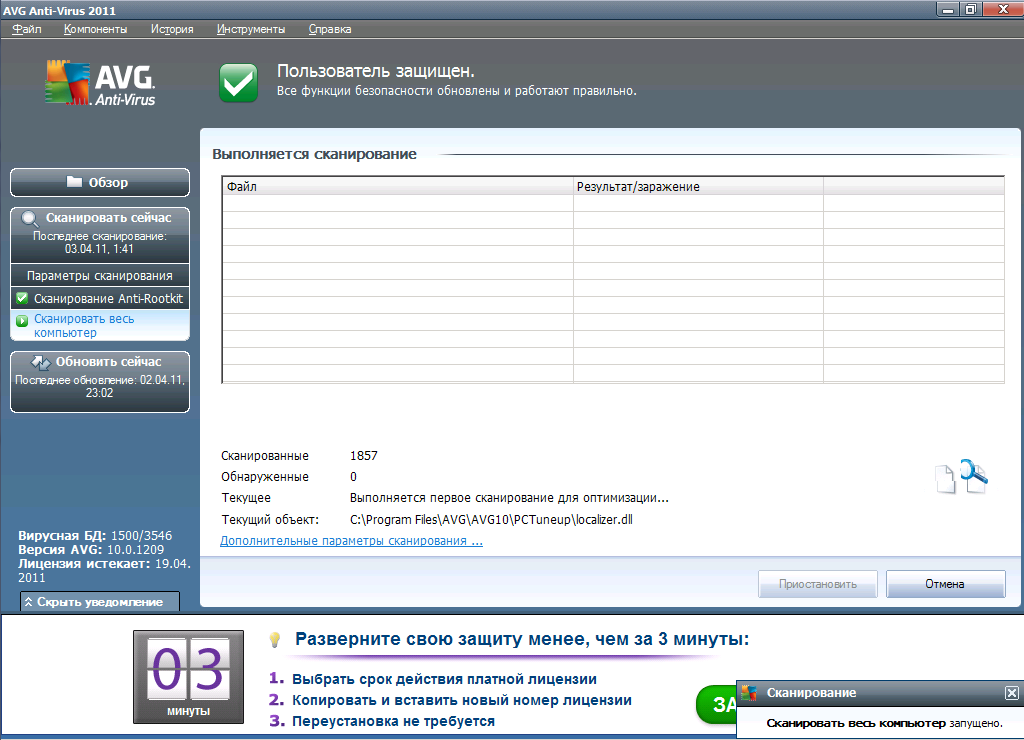The width and height of the screenshot is (1024, 740).
Task: Click the Отмена button
Action: point(945,584)
